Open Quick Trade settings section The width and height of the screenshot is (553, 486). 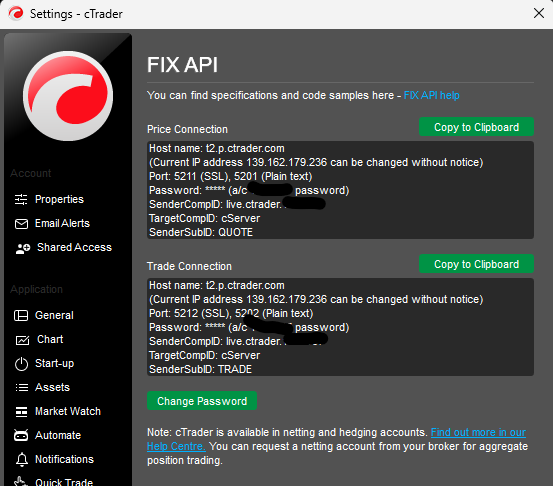point(64,482)
